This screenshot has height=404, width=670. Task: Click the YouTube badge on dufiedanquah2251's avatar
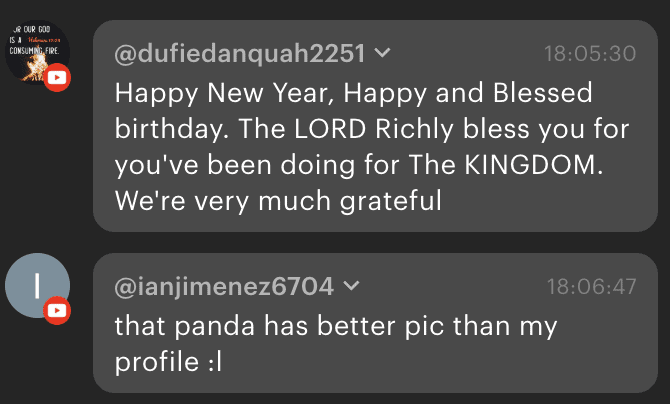pyautogui.click(x=58, y=77)
